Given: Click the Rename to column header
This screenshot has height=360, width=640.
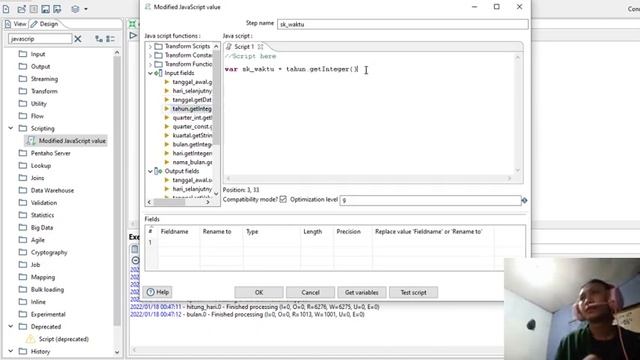Looking at the screenshot, I should tap(217, 232).
